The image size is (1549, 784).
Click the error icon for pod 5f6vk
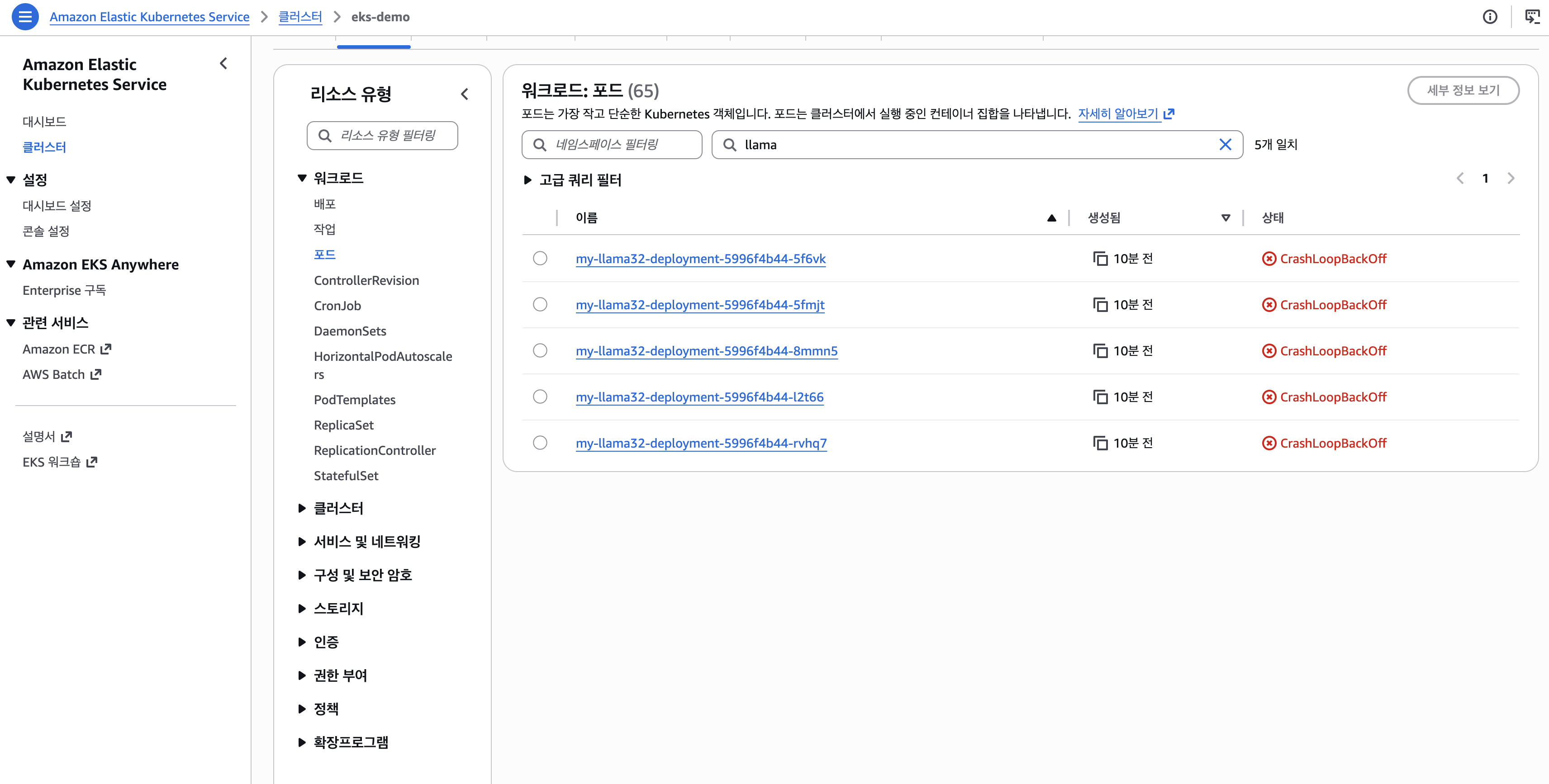point(1269,259)
